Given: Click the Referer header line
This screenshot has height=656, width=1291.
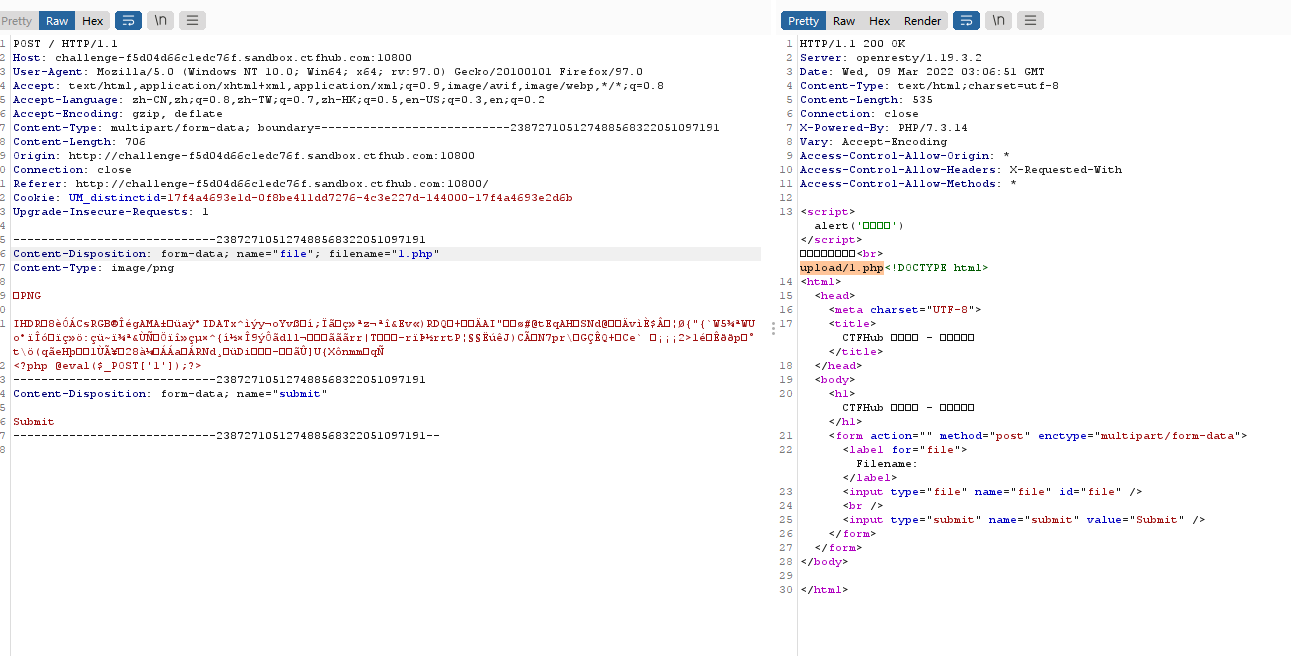Looking at the screenshot, I should click(251, 184).
